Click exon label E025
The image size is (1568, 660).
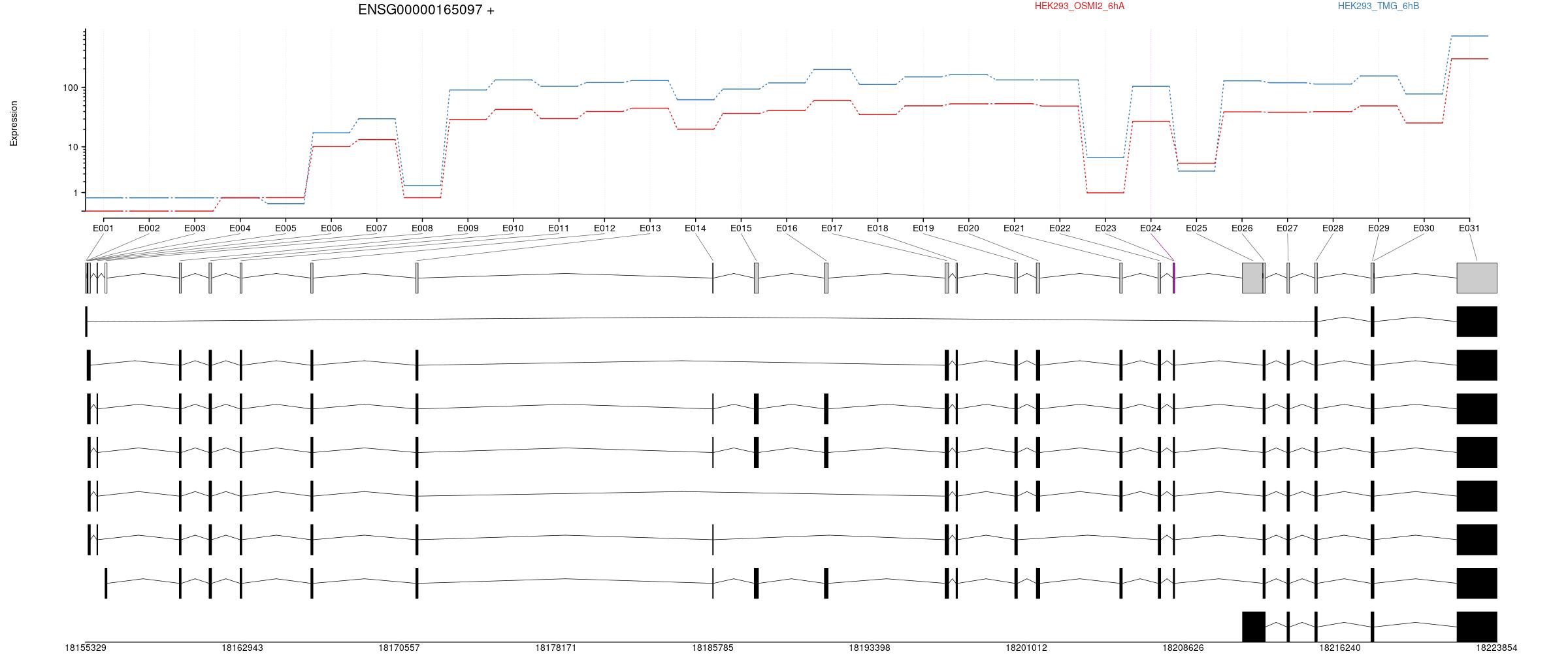coord(1196,228)
